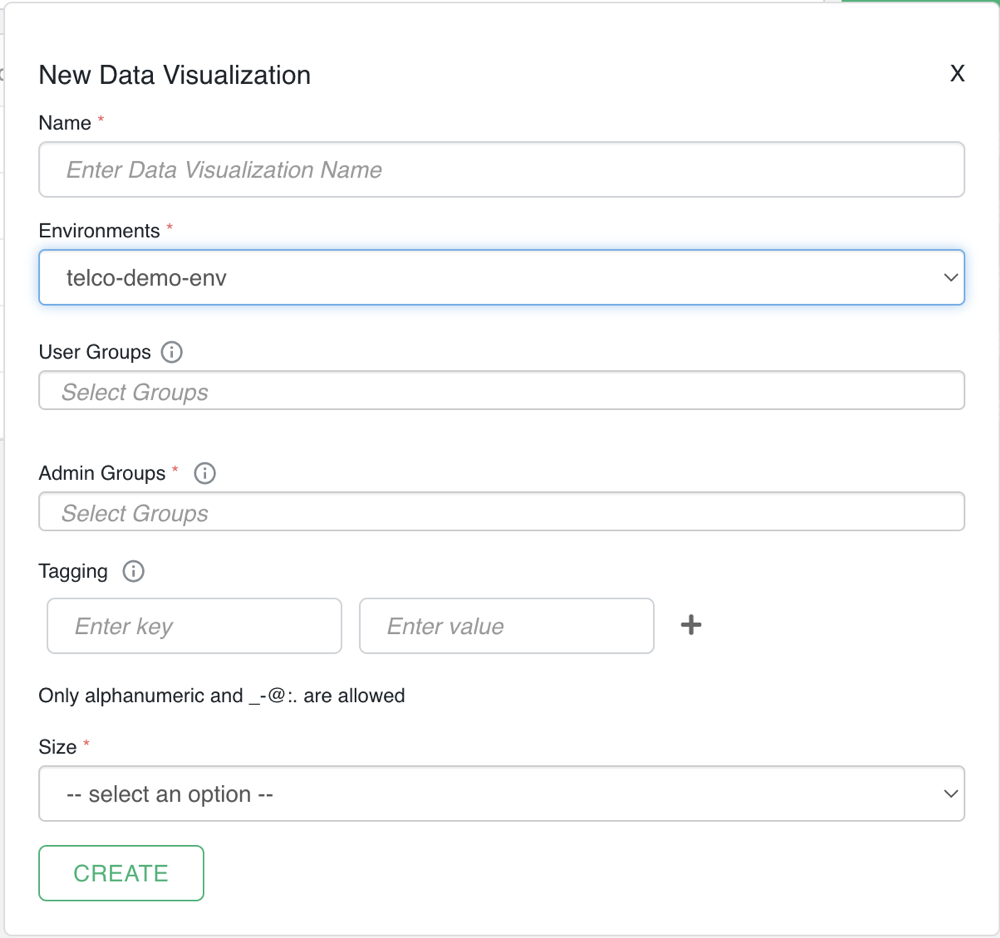
Task: Click the Name field label
Action: [x=65, y=123]
